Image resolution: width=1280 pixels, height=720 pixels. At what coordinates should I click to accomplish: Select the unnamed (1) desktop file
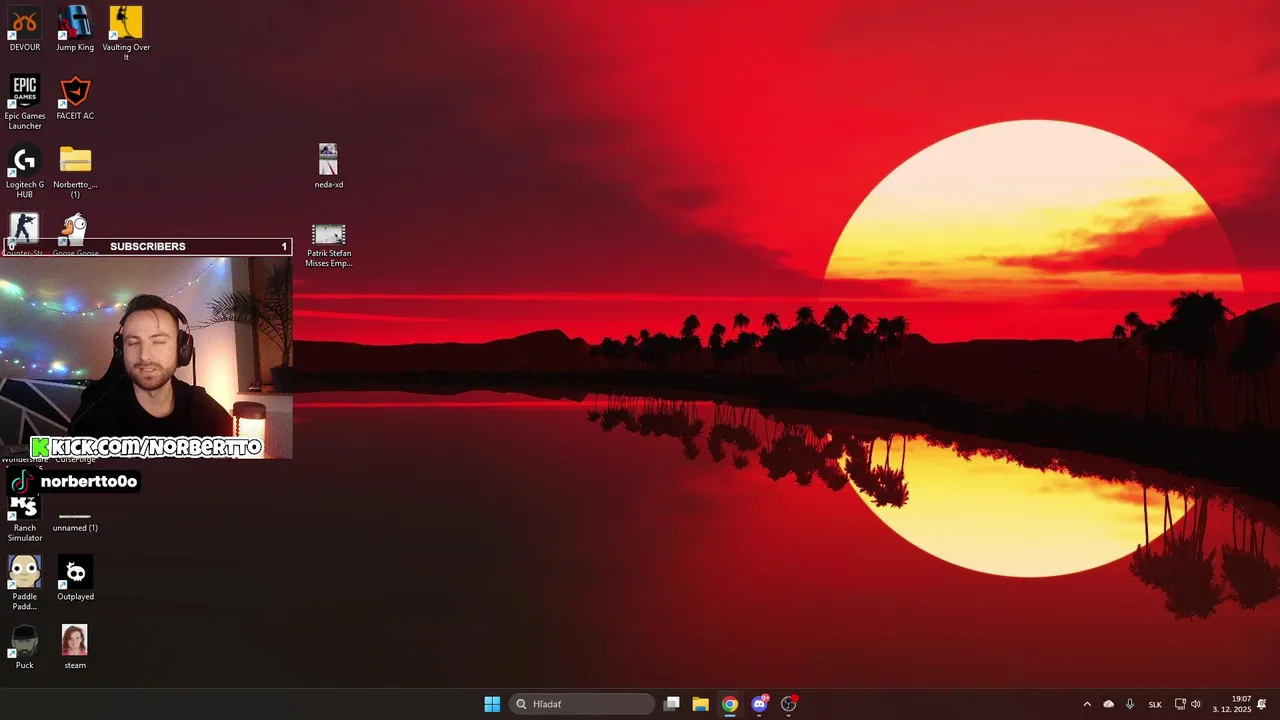coord(75,521)
